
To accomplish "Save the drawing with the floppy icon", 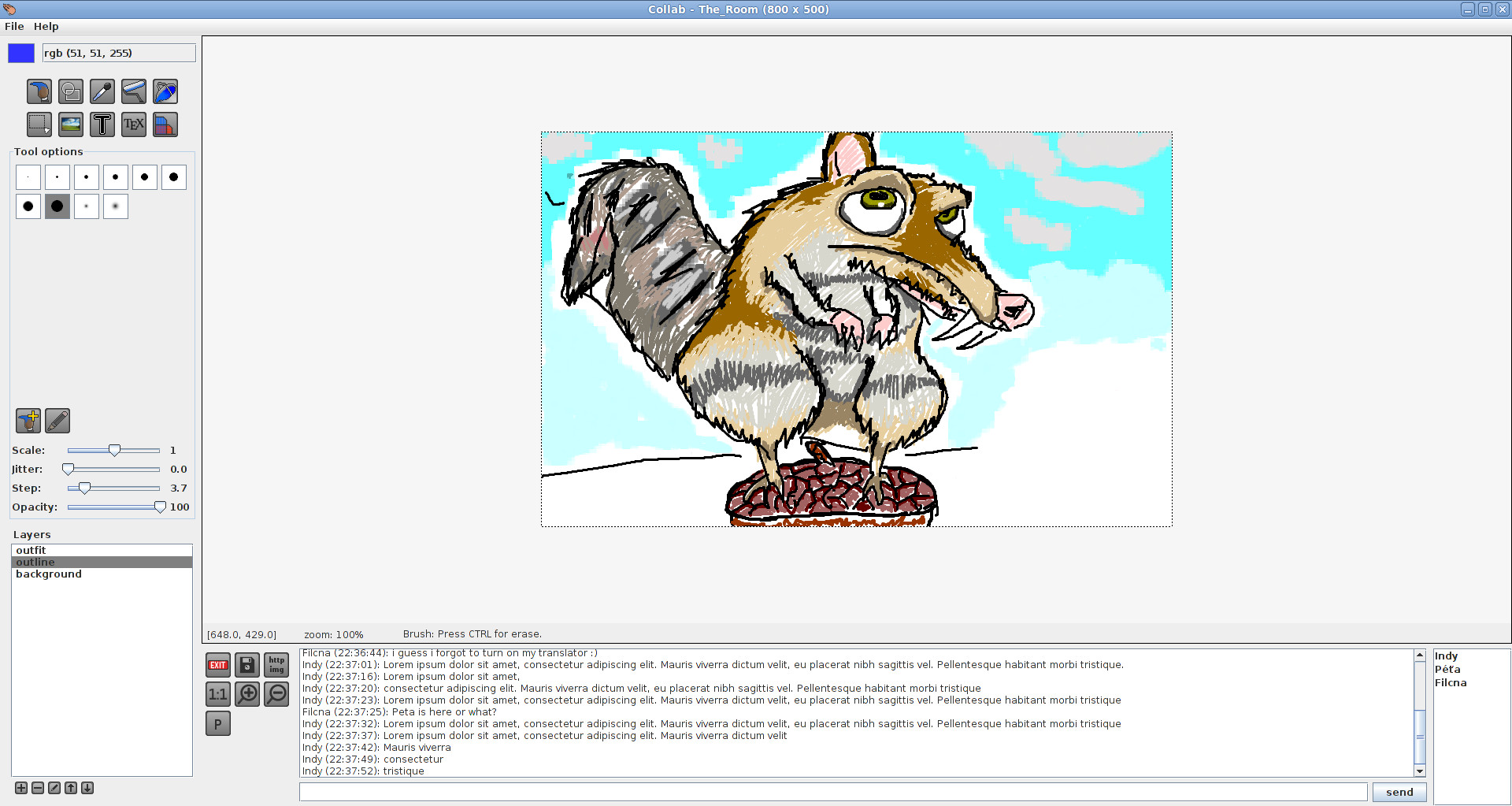I will [247, 665].
